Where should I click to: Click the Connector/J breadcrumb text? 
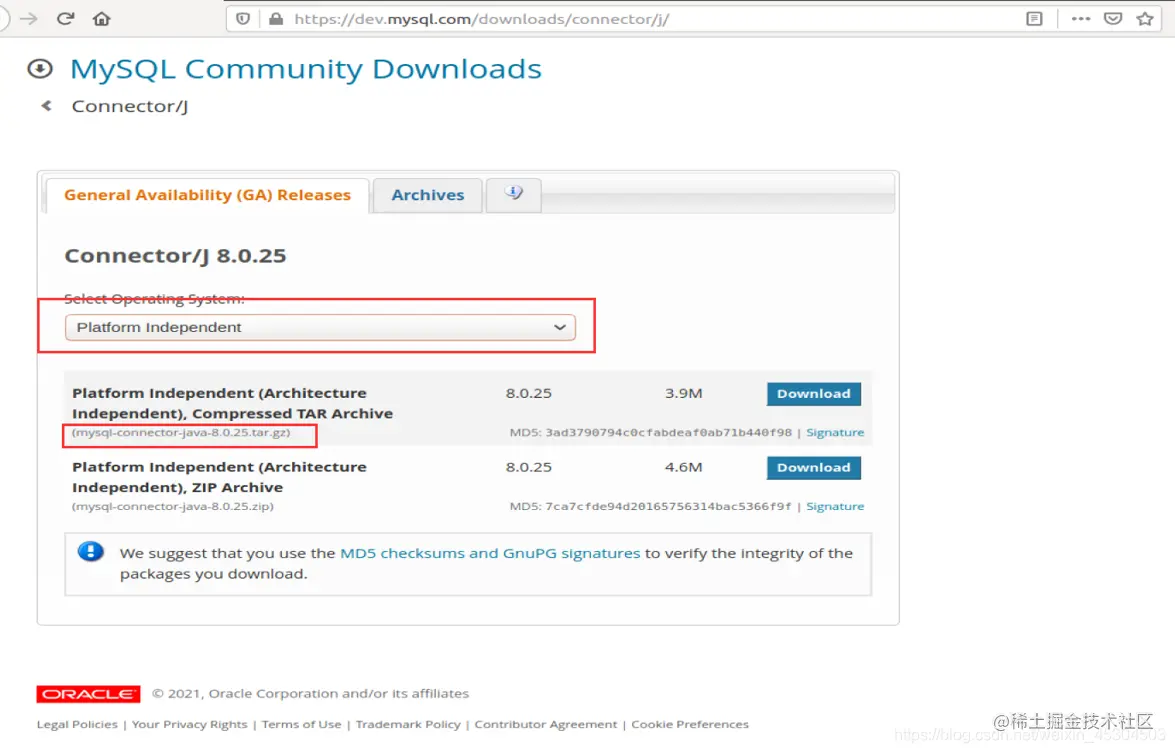(x=130, y=106)
